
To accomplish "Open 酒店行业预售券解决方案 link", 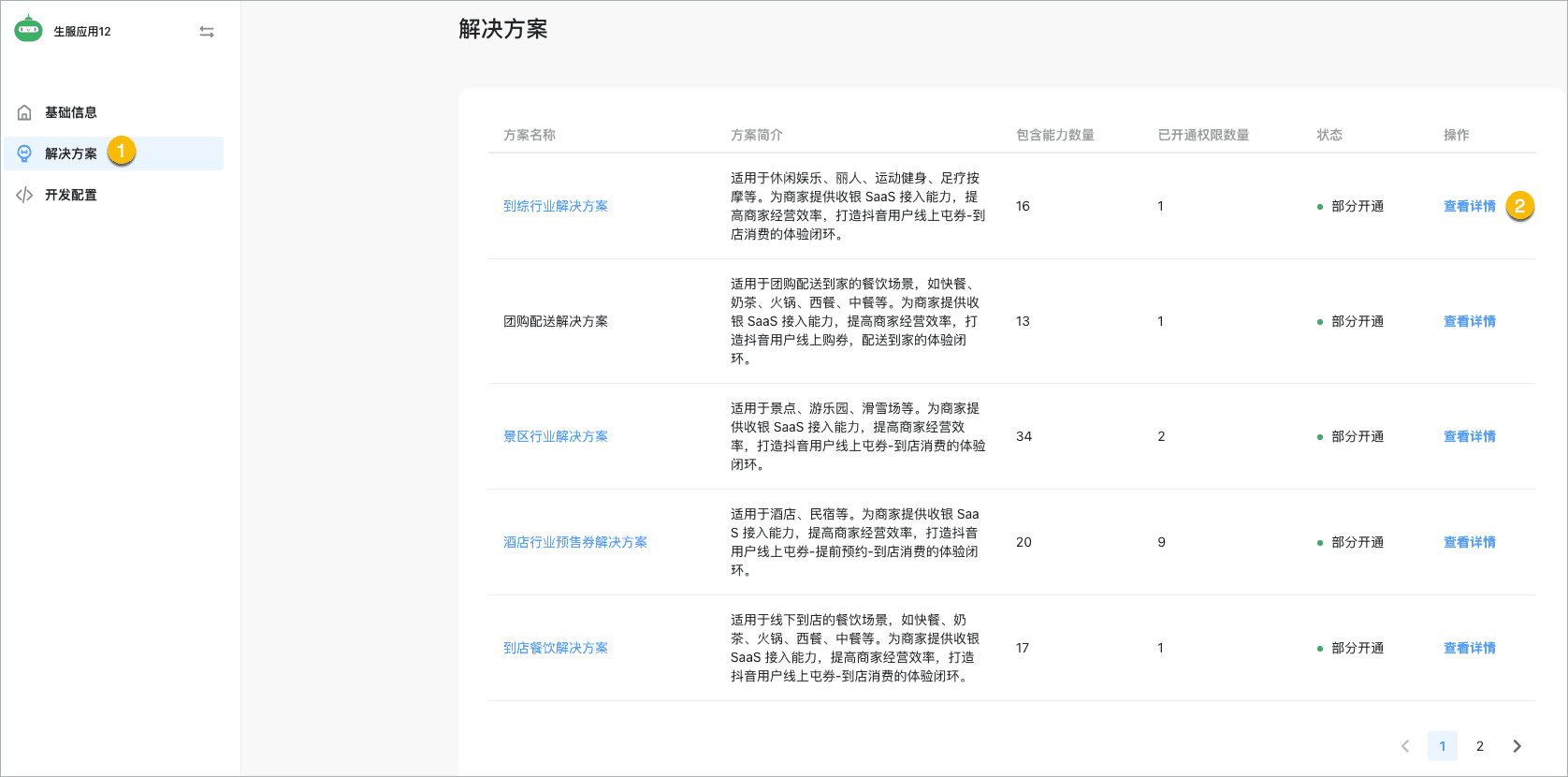I will point(575,542).
